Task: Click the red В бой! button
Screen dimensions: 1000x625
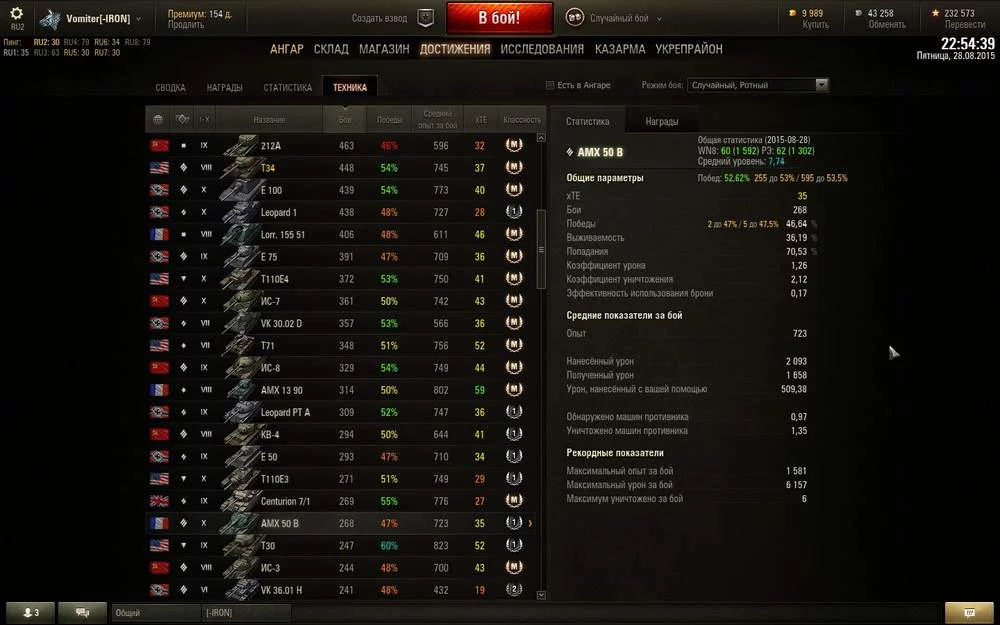Action: pyautogui.click(x=499, y=18)
